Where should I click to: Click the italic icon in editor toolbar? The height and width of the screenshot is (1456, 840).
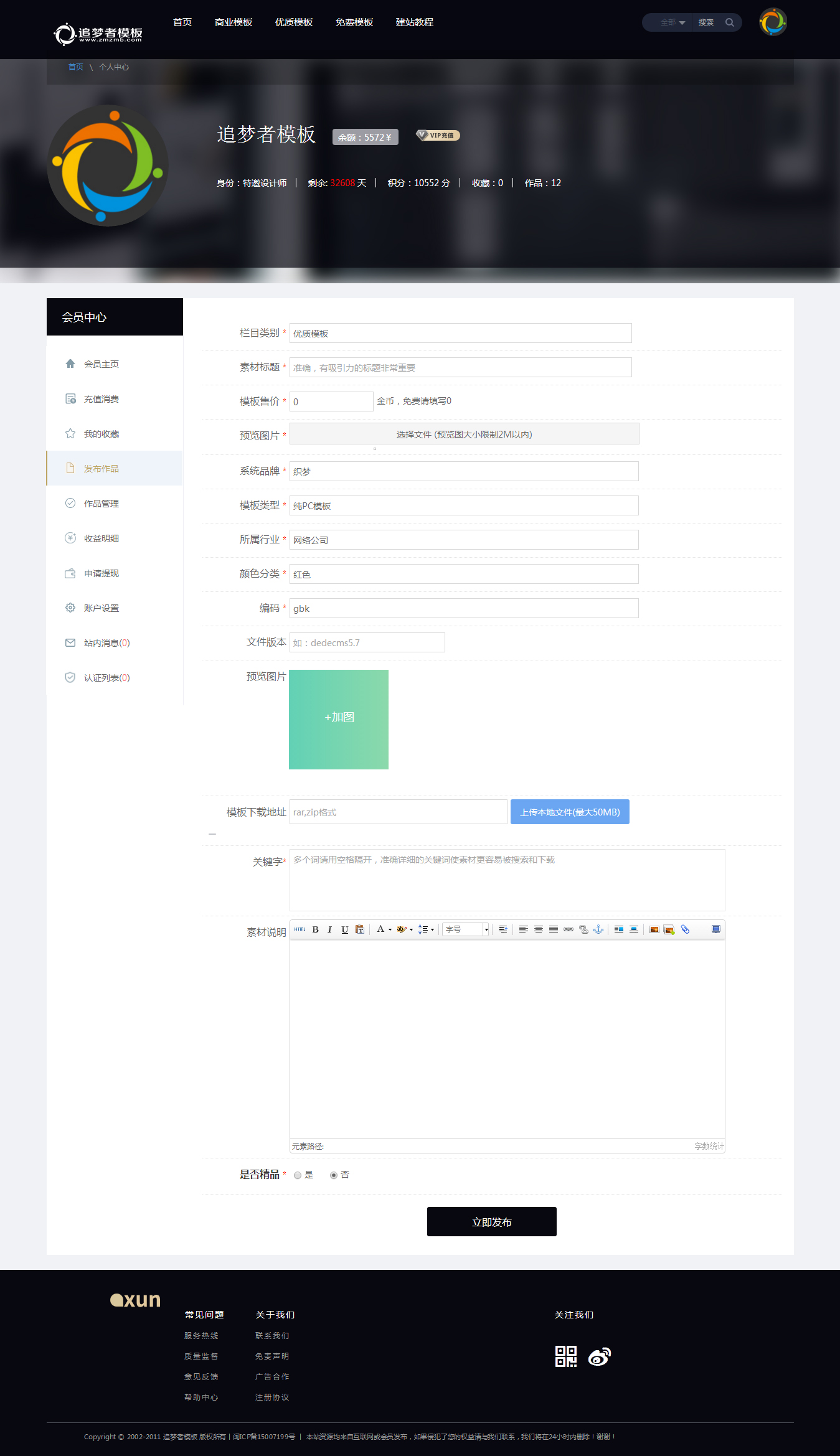tap(329, 929)
